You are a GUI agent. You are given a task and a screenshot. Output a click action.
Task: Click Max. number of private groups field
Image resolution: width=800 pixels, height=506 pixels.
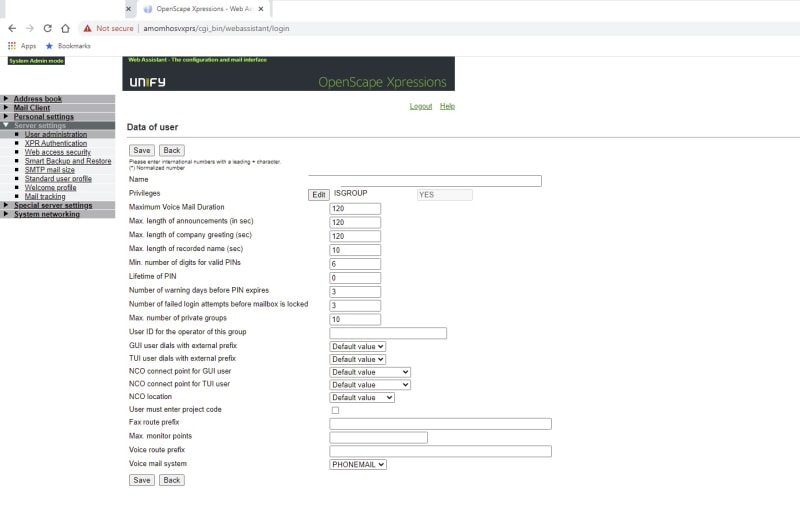[355, 319]
